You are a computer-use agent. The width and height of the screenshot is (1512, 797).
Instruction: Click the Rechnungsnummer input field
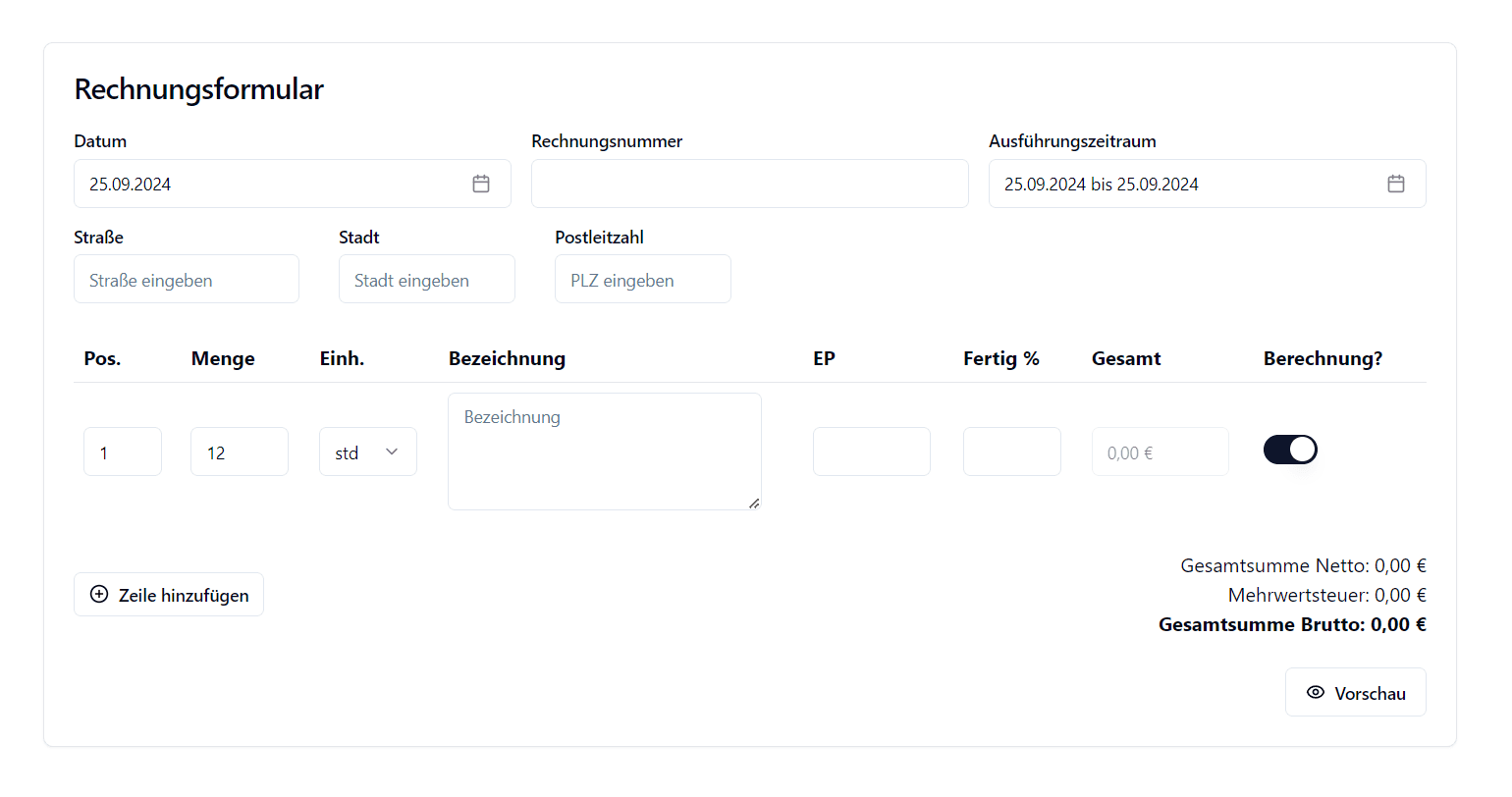[x=749, y=183]
